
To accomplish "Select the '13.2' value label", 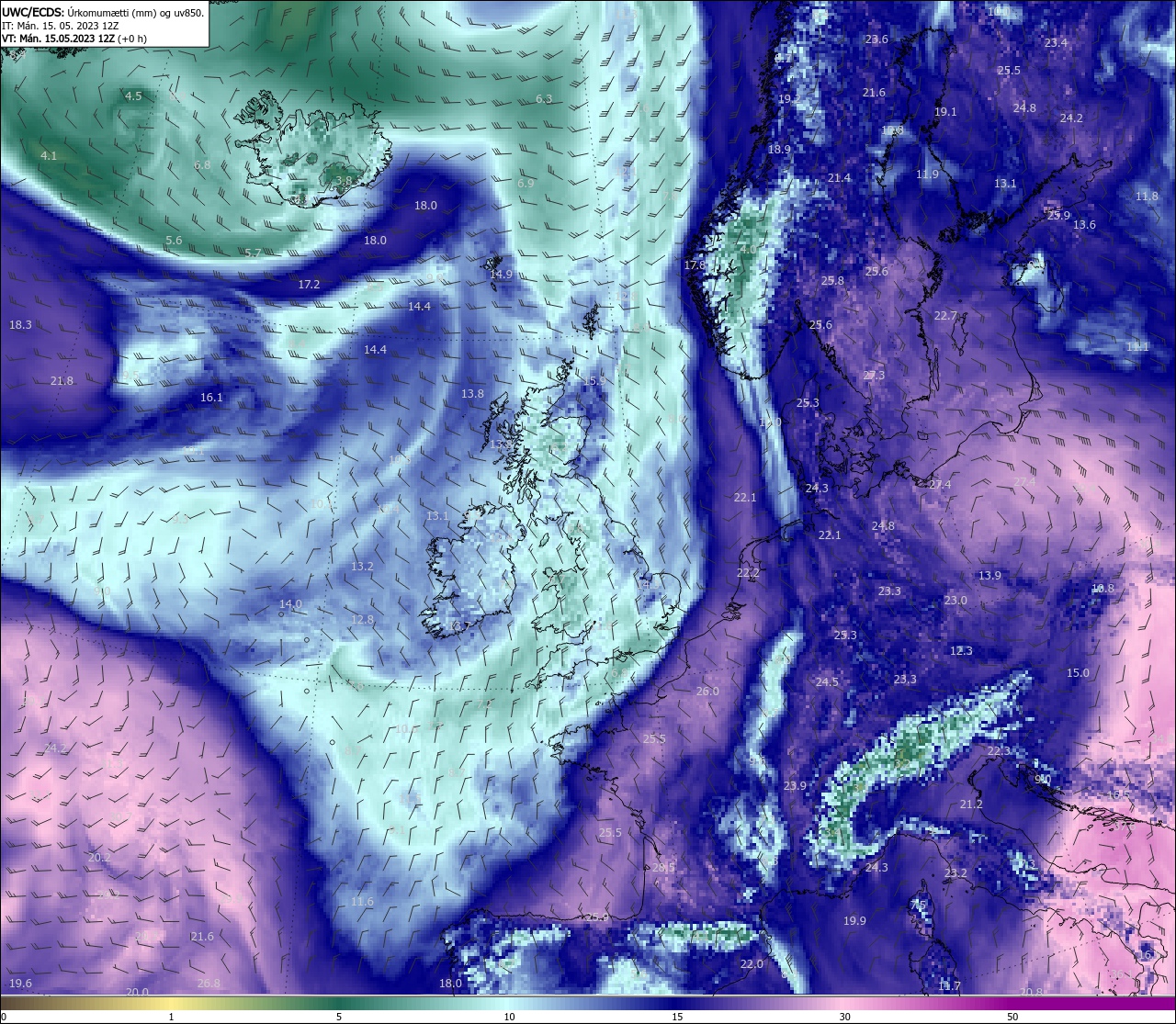I will [362, 567].
